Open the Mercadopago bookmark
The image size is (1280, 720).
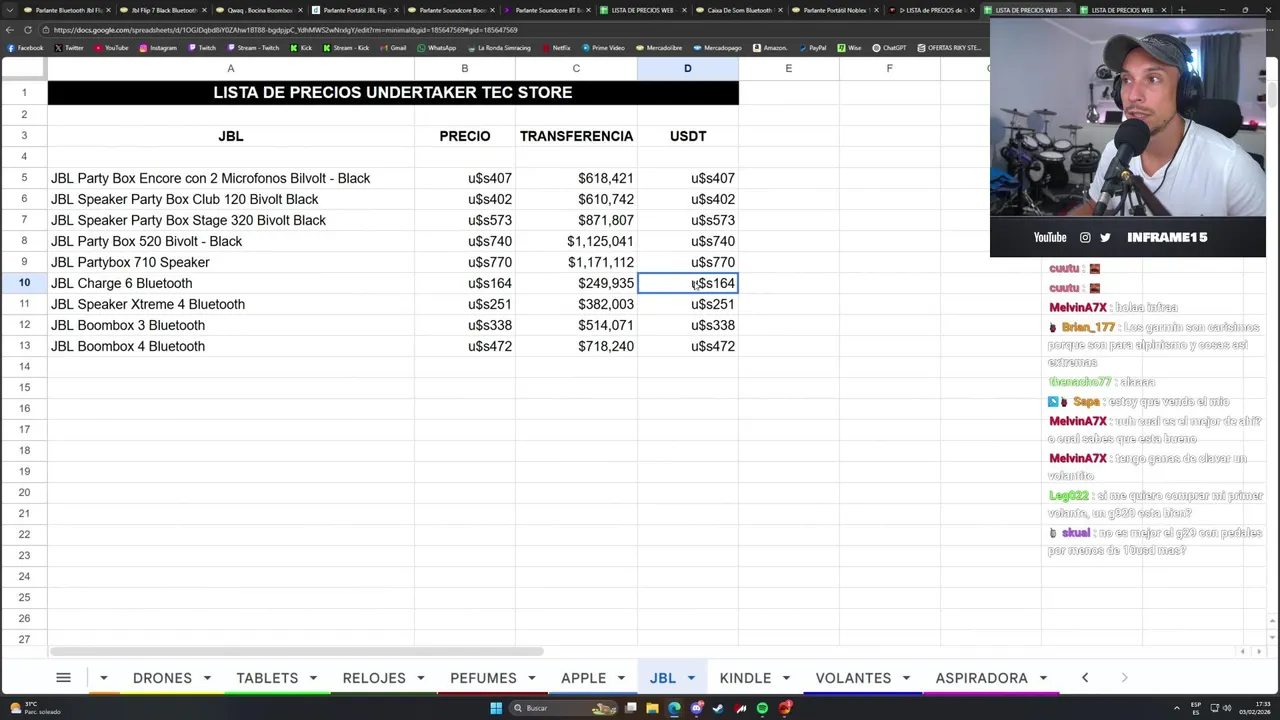pos(717,48)
